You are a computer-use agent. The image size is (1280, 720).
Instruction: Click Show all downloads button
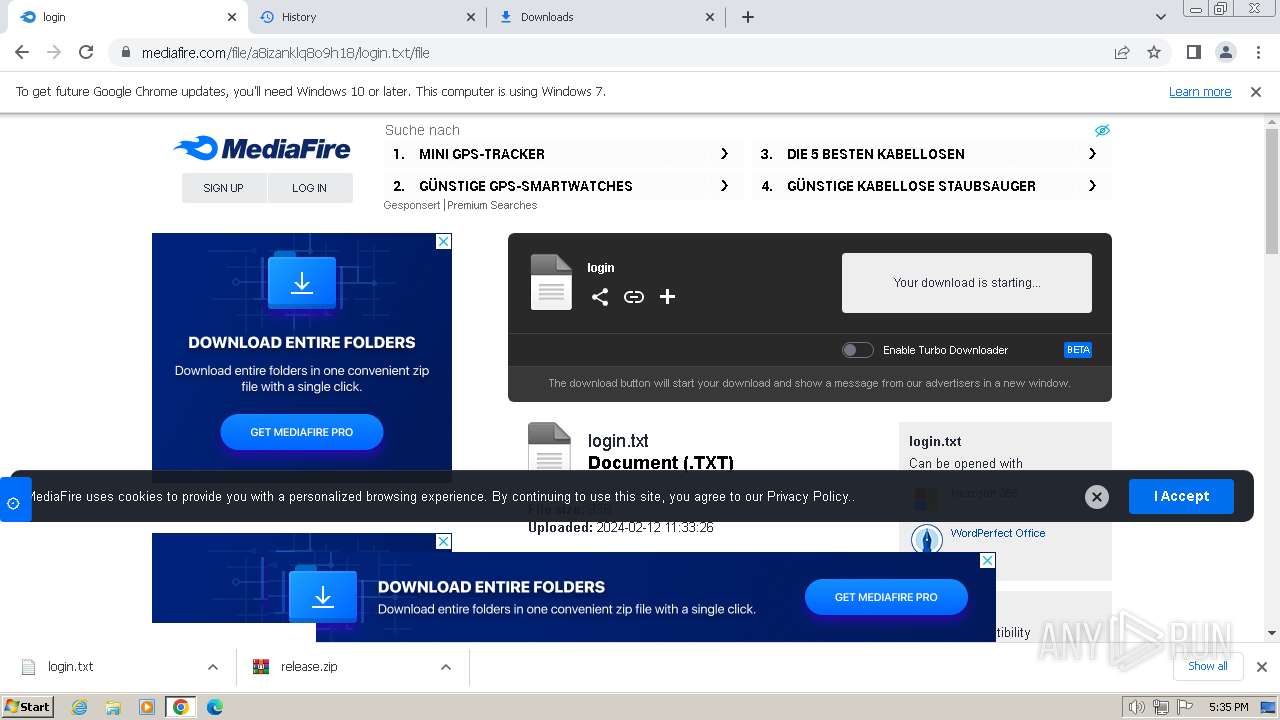click(x=1208, y=667)
